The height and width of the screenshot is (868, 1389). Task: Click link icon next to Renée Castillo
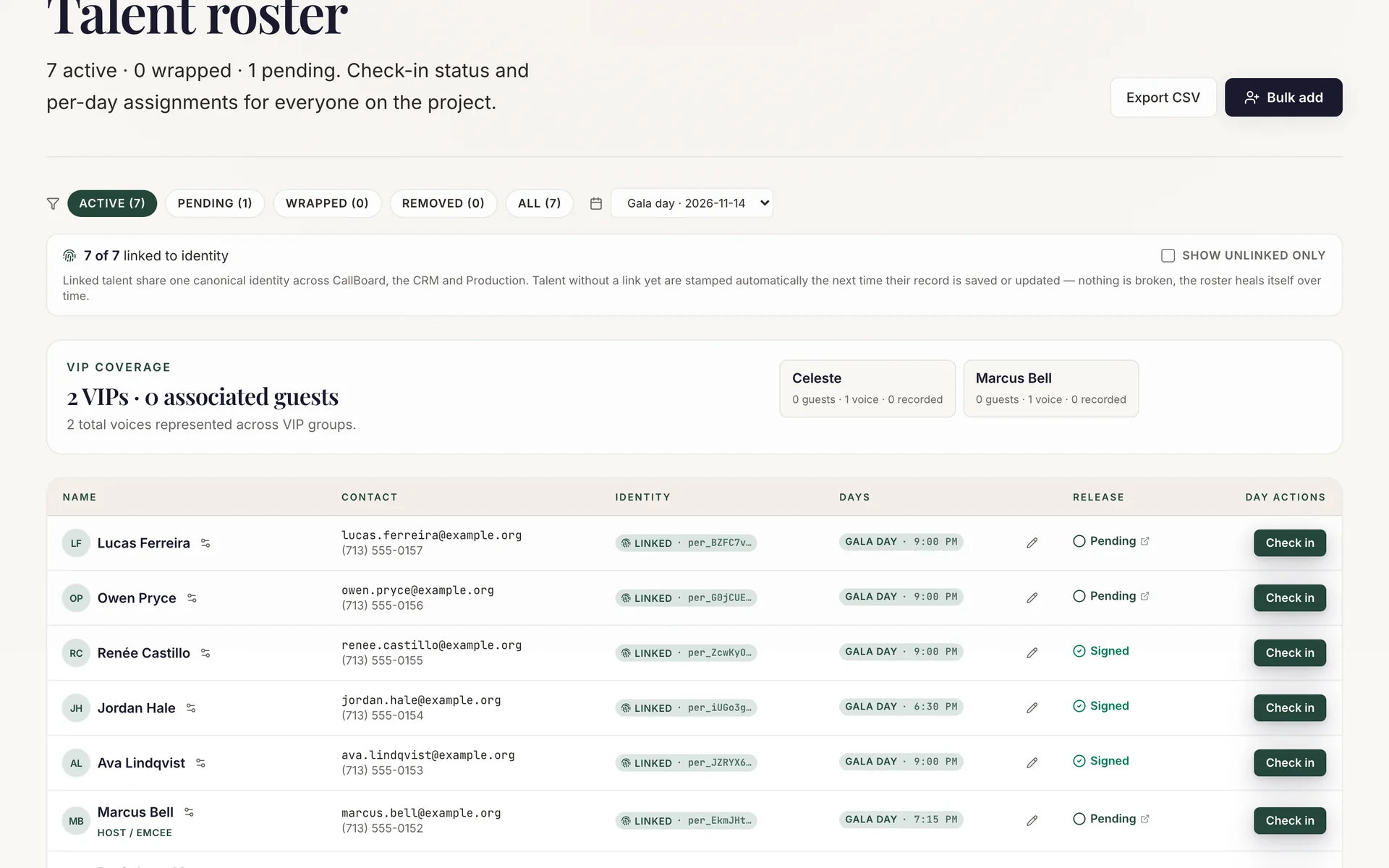205,653
